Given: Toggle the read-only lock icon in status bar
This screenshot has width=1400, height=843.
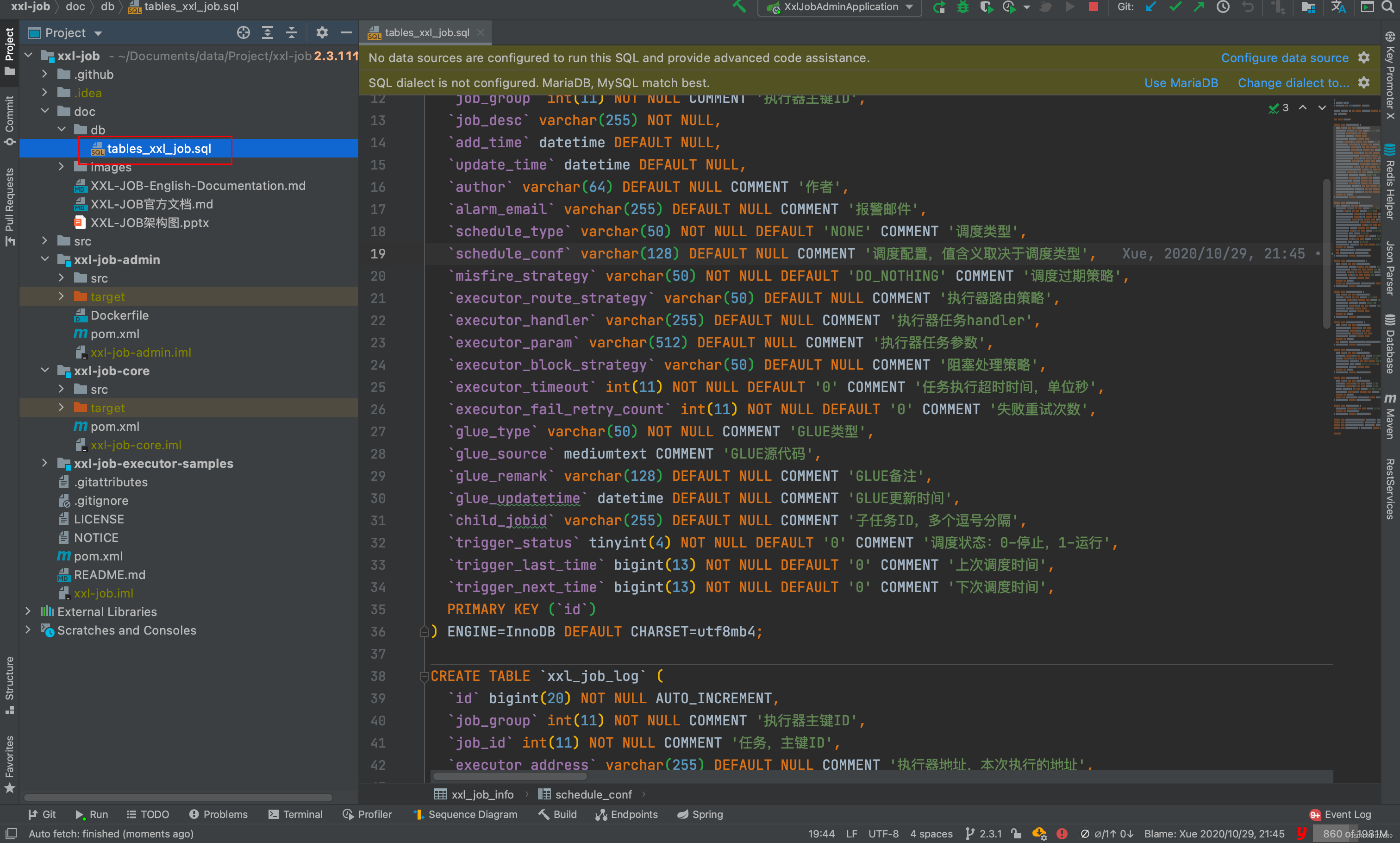Looking at the screenshot, I should [1016, 834].
